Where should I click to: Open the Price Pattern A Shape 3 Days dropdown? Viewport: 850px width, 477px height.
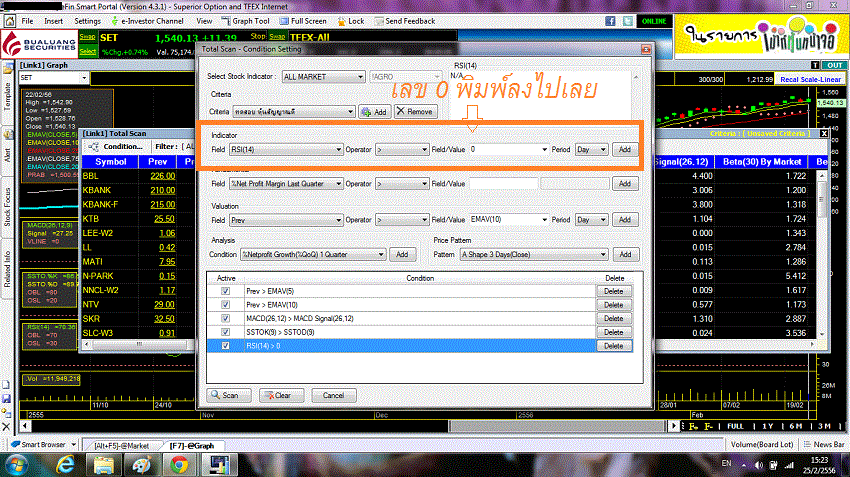(x=534, y=254)
